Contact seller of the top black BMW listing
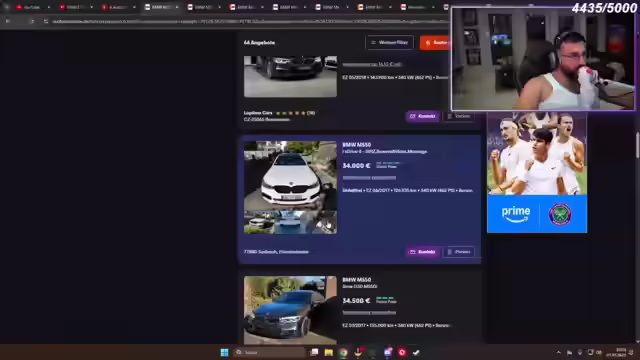This screenshot has width=640, height=360. (x=423, y=116)
